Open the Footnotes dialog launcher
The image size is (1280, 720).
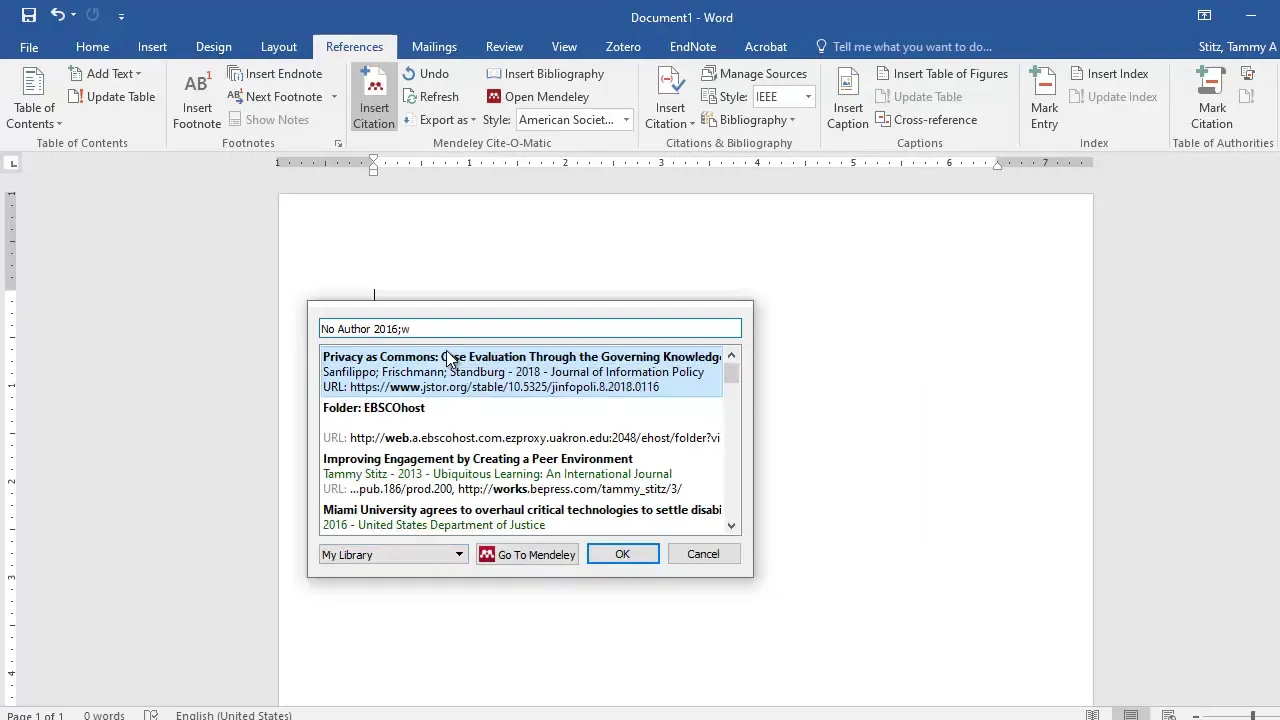click(338, 144)
